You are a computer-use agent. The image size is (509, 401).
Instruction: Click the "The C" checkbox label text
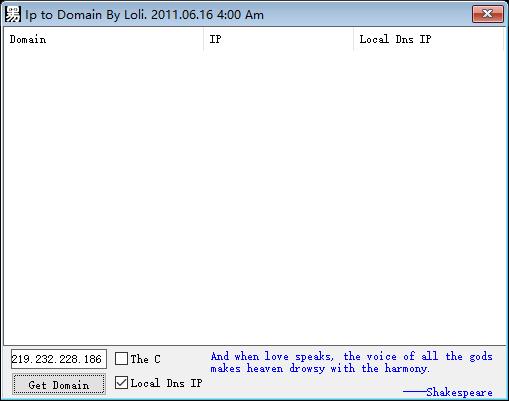146,359
